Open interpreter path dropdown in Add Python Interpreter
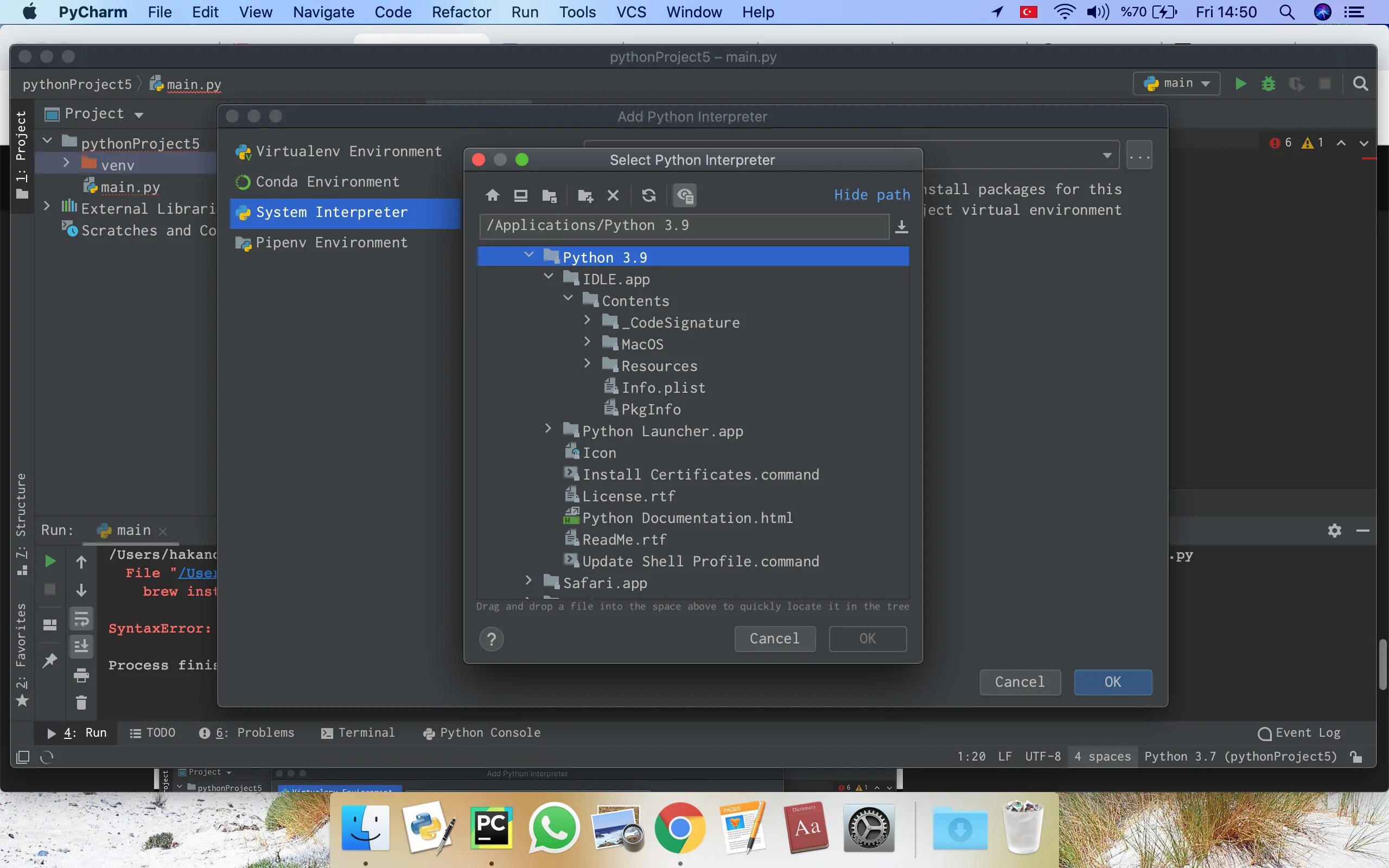 click(x=1107, y=156)
